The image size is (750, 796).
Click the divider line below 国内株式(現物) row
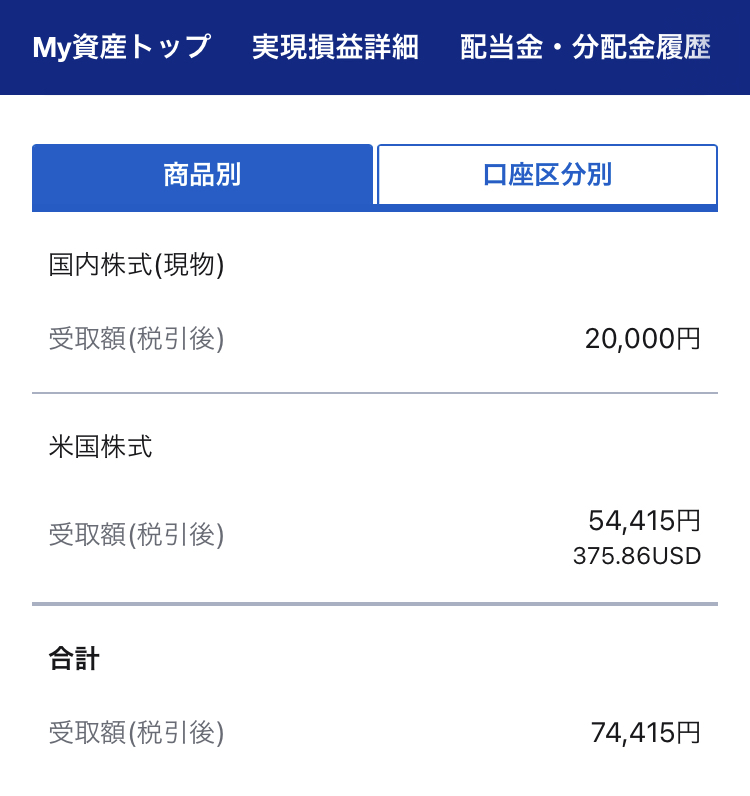click(375, 393)
